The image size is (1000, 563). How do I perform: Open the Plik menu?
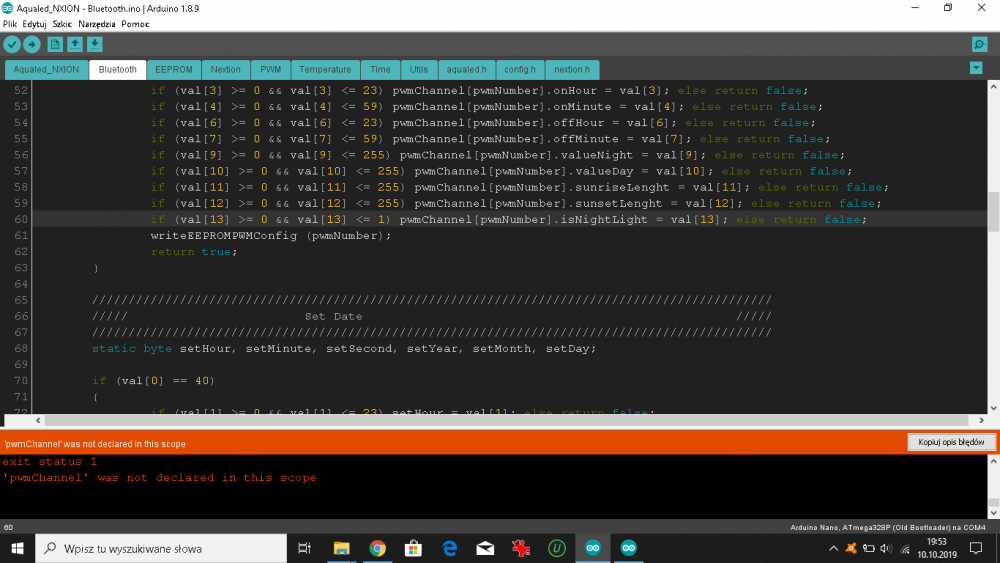[11, 23]
